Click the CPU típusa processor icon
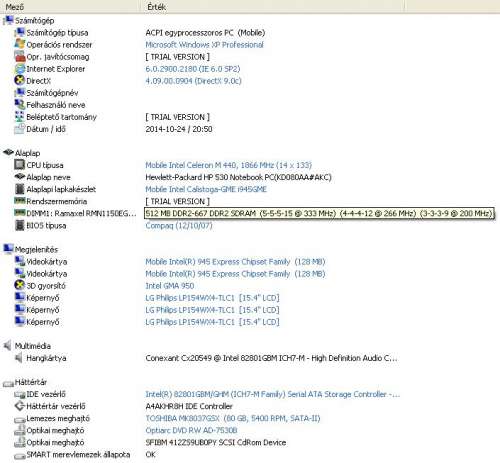The image size is (500, 463). click(x=20, y=165)
